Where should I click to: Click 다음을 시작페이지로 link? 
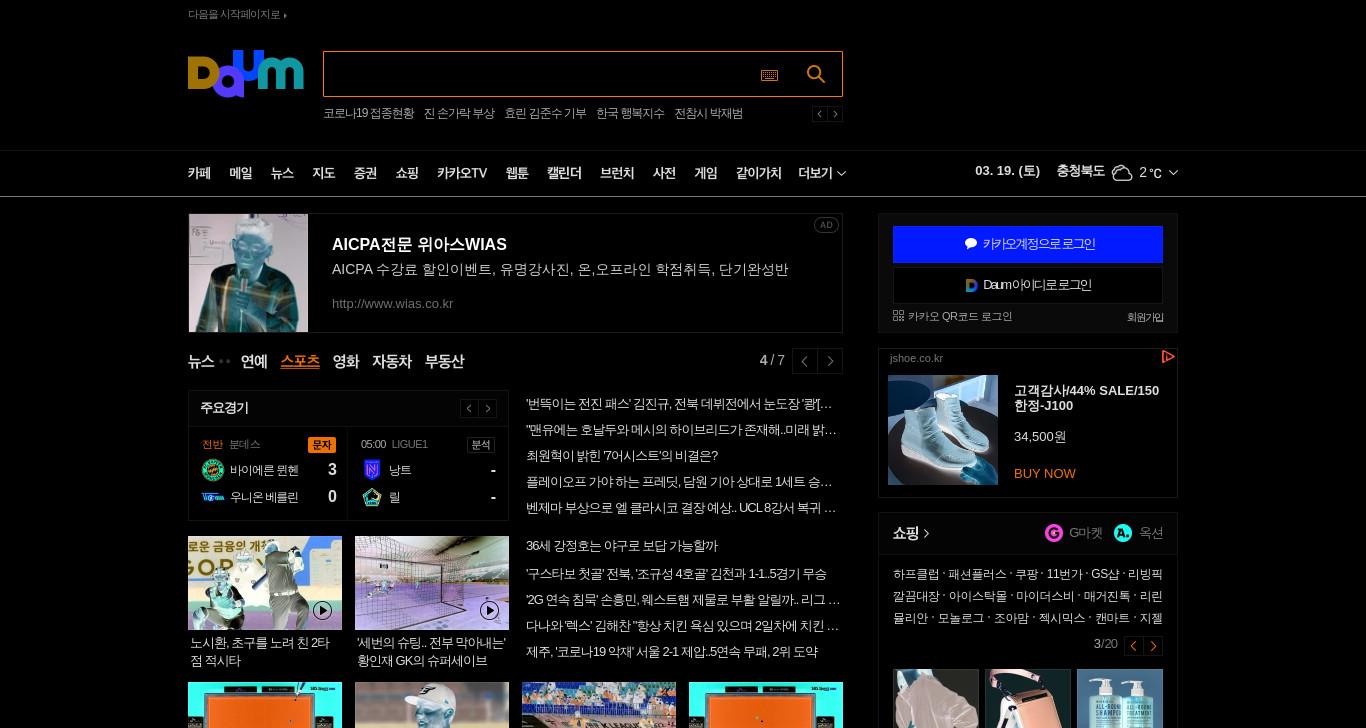click(237, 14)
